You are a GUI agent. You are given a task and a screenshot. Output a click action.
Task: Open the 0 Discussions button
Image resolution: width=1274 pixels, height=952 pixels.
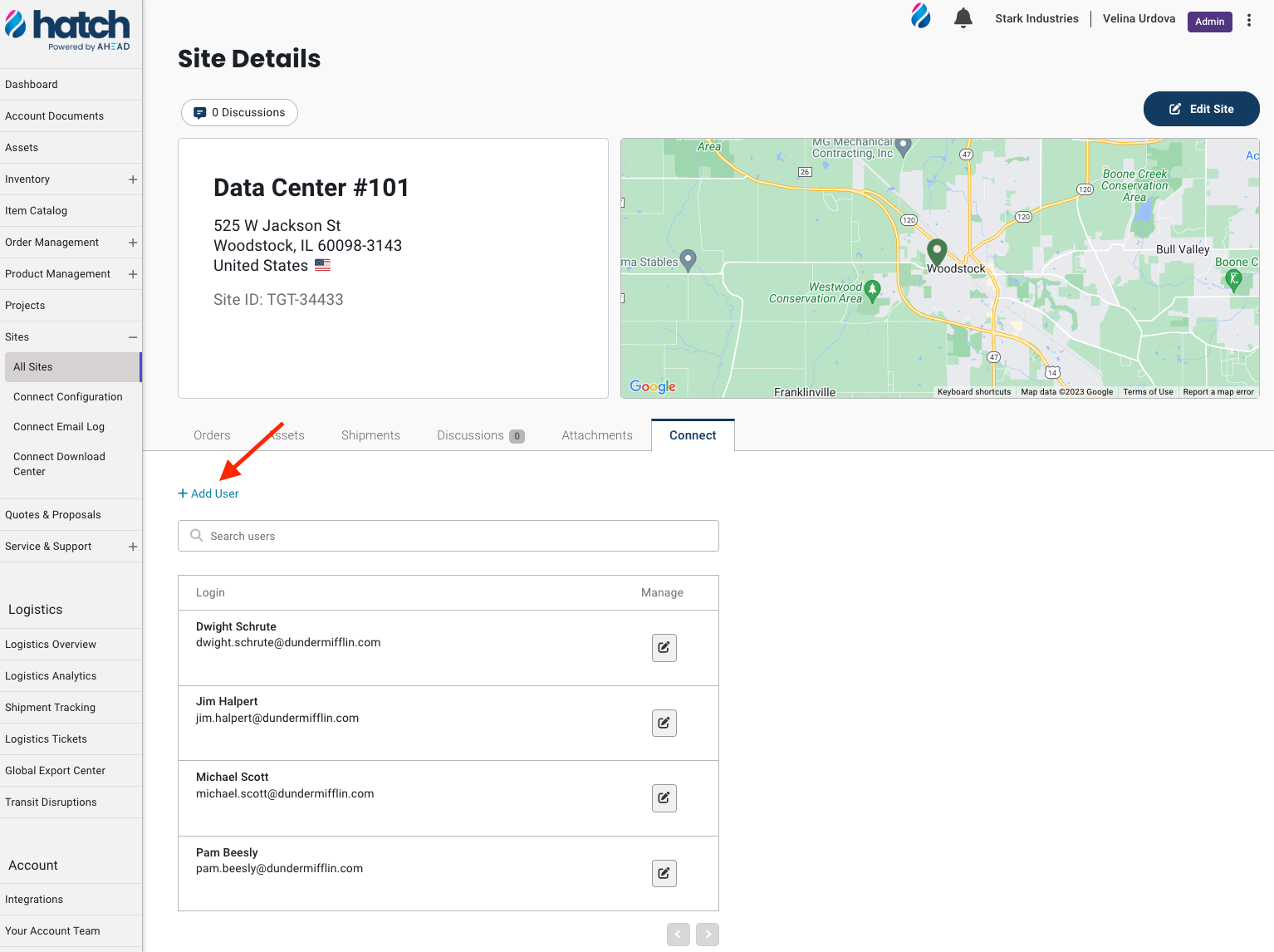pos(239,112)
